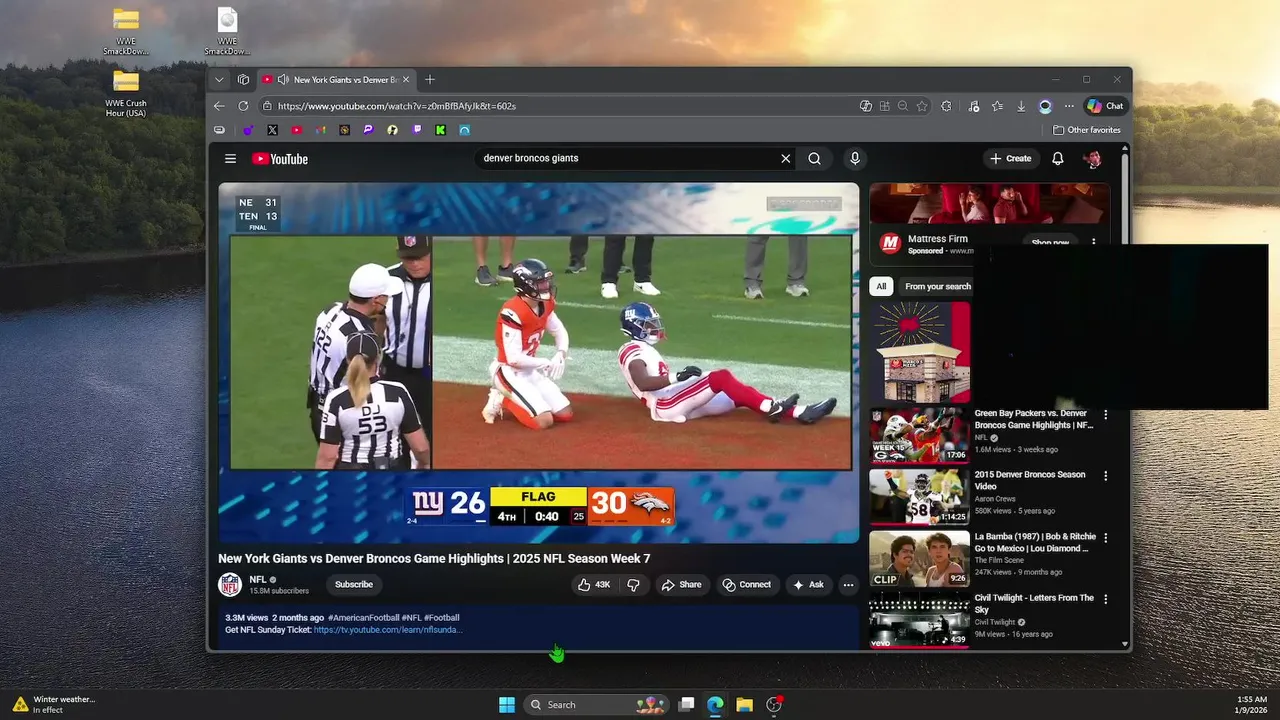This screenshot has width=1280, height=720.
Task: Expand the Edge tab search chevron
Action: tap(219, 79)
